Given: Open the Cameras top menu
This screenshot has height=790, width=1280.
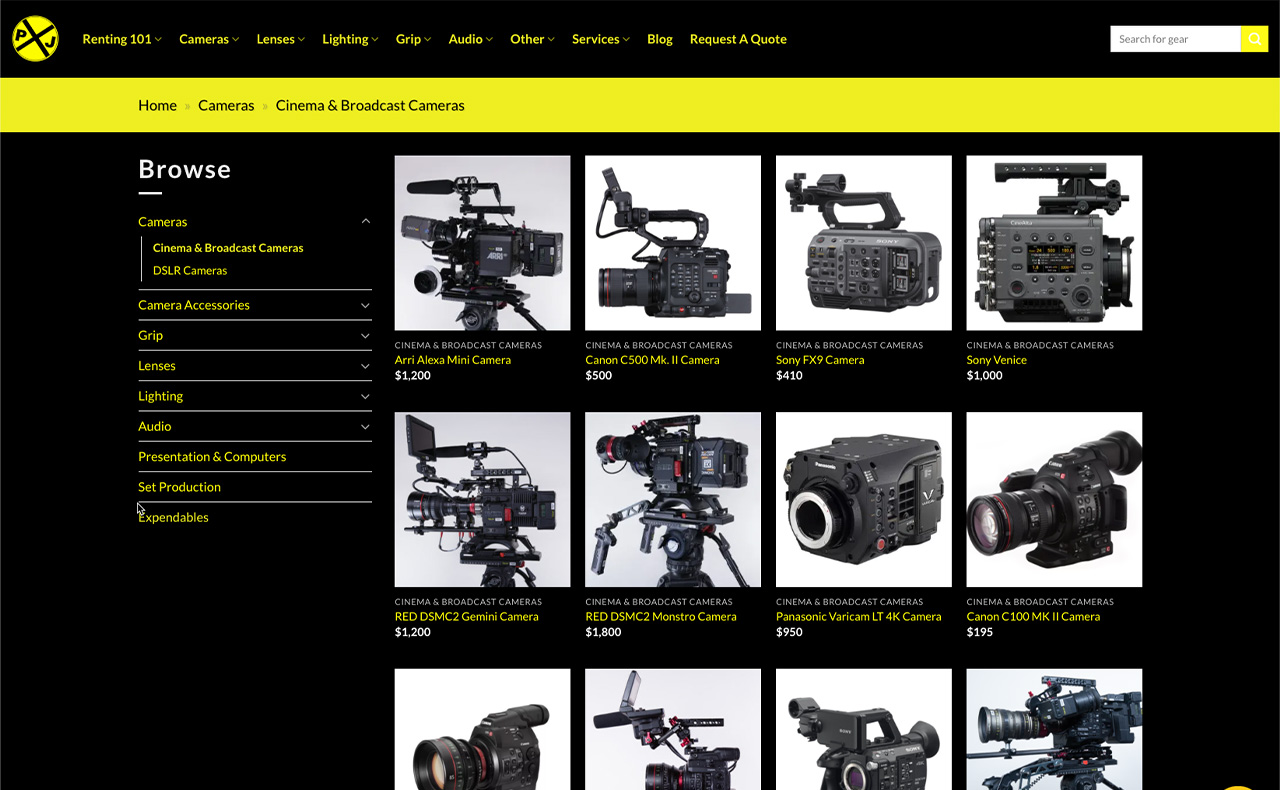Looking at the screenshot, I should tap(209, 39).
